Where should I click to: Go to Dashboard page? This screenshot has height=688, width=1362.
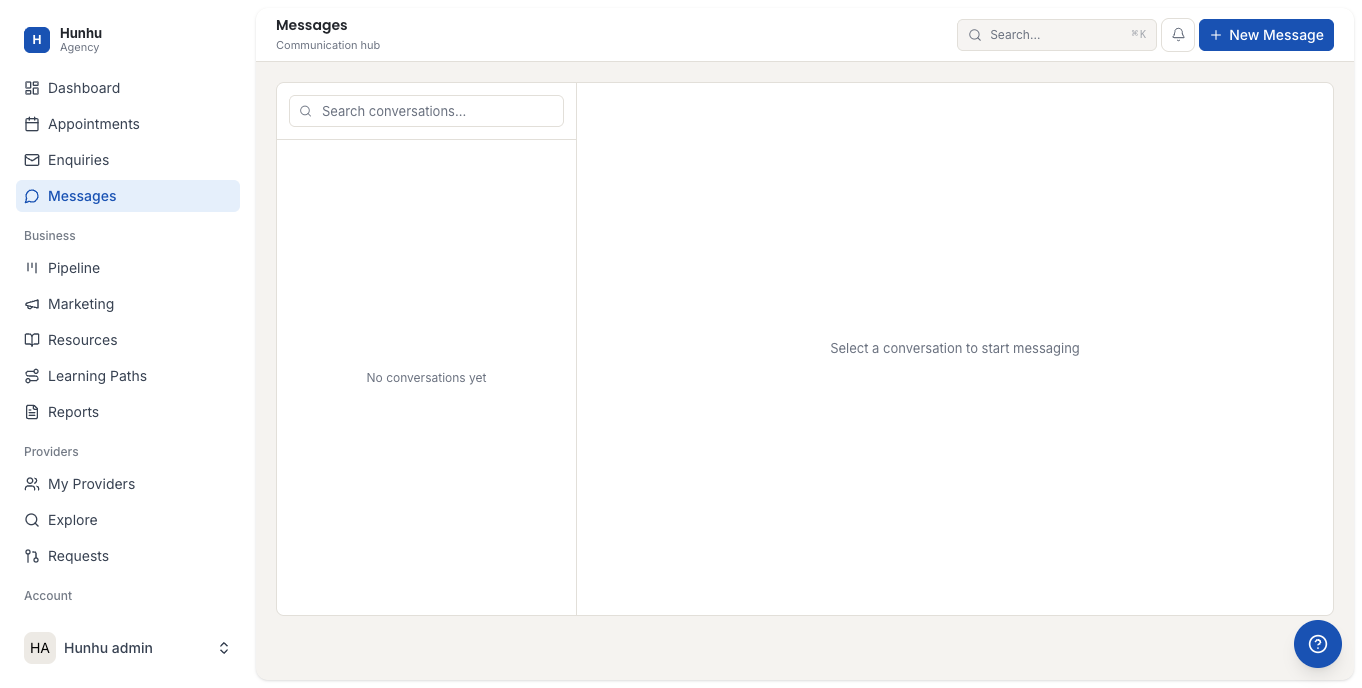(x=128, y=88)
